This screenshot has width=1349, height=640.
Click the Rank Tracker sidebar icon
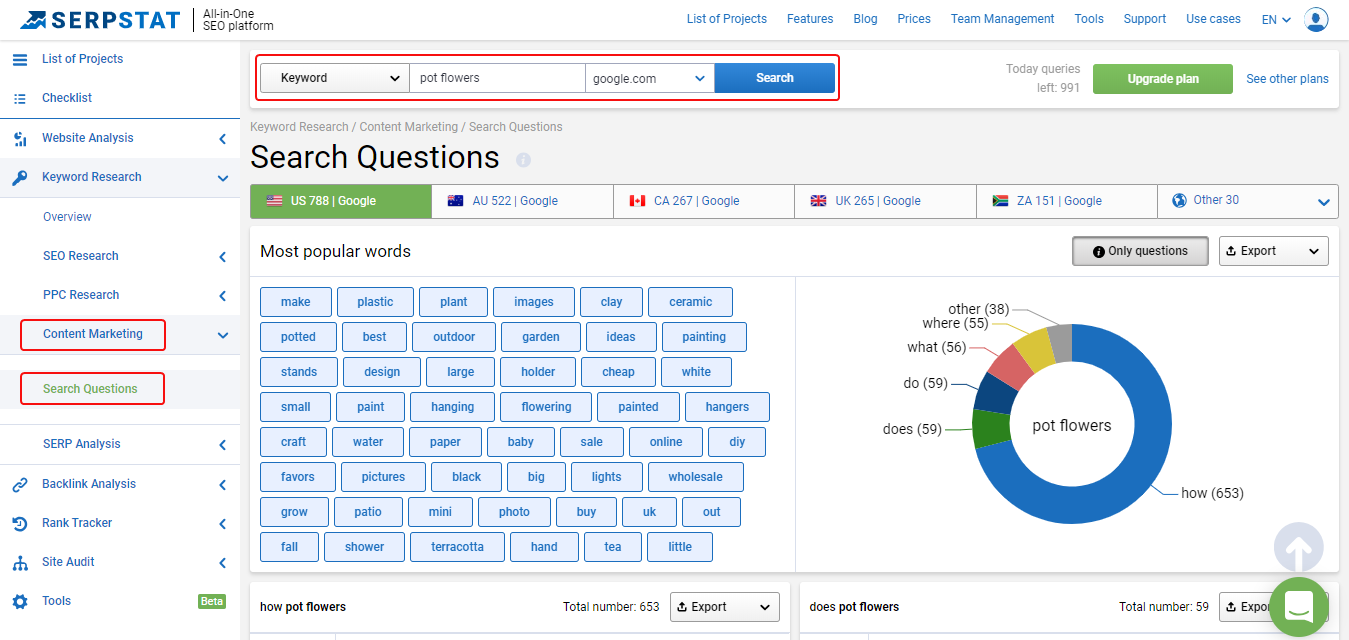20,522
